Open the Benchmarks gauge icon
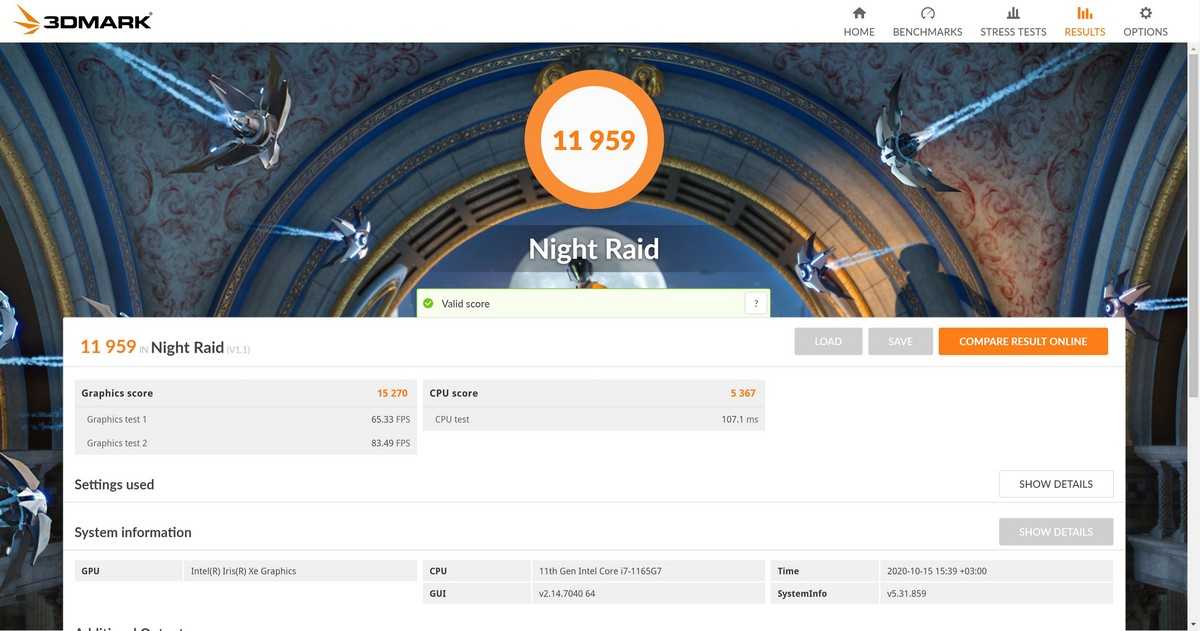Screen dimensions: 1200x631 point(927,14)
